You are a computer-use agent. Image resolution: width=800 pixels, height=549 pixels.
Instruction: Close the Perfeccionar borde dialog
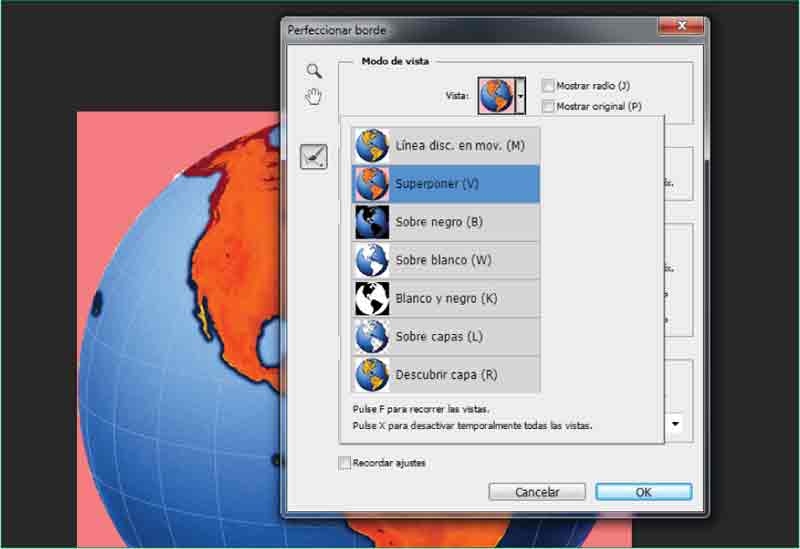pos(683,27)
